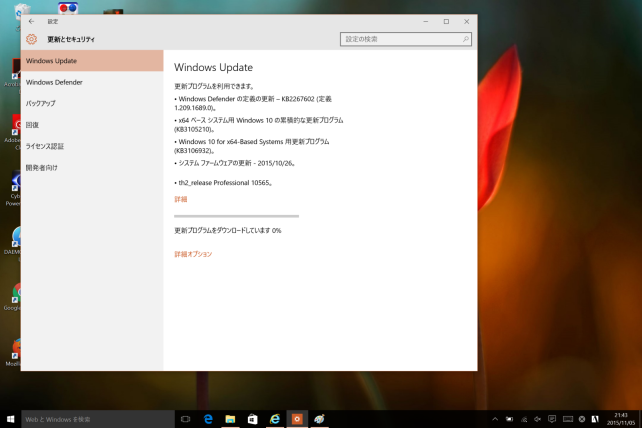The image size is (642, 428).
Task: Open the Start menu
Action: click(11, 419)
